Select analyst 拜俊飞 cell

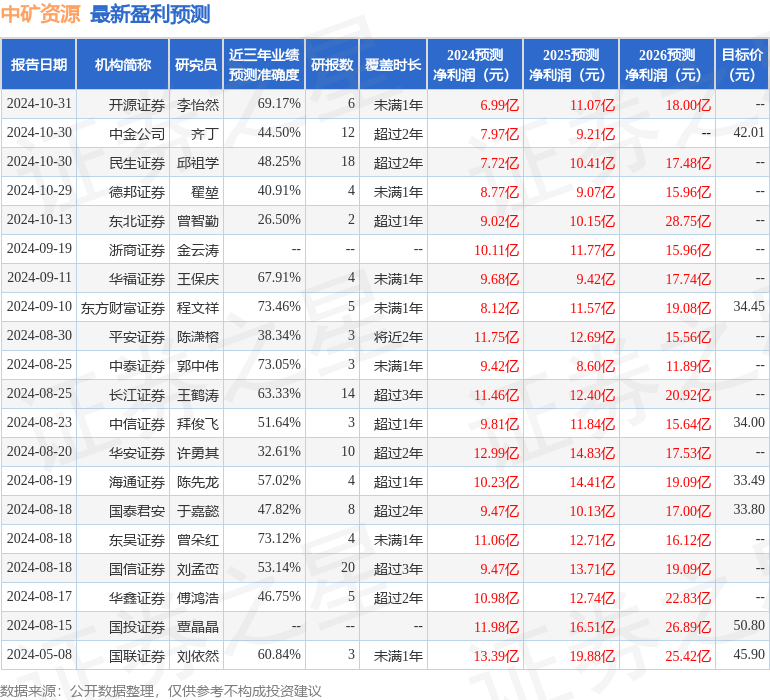click(x=198, y=424)
